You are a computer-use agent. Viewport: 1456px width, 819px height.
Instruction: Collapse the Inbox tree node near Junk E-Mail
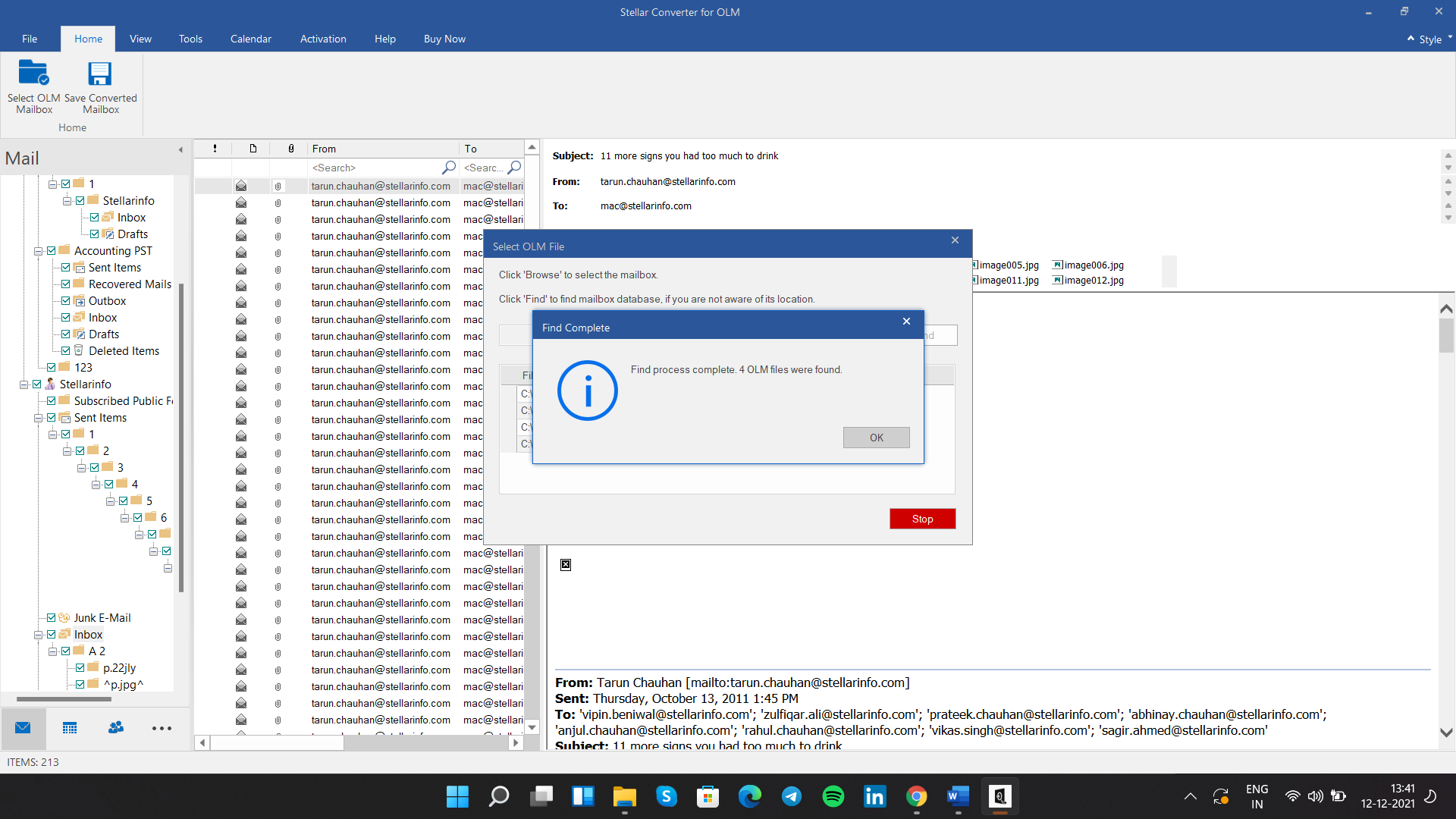pos(38,635)
